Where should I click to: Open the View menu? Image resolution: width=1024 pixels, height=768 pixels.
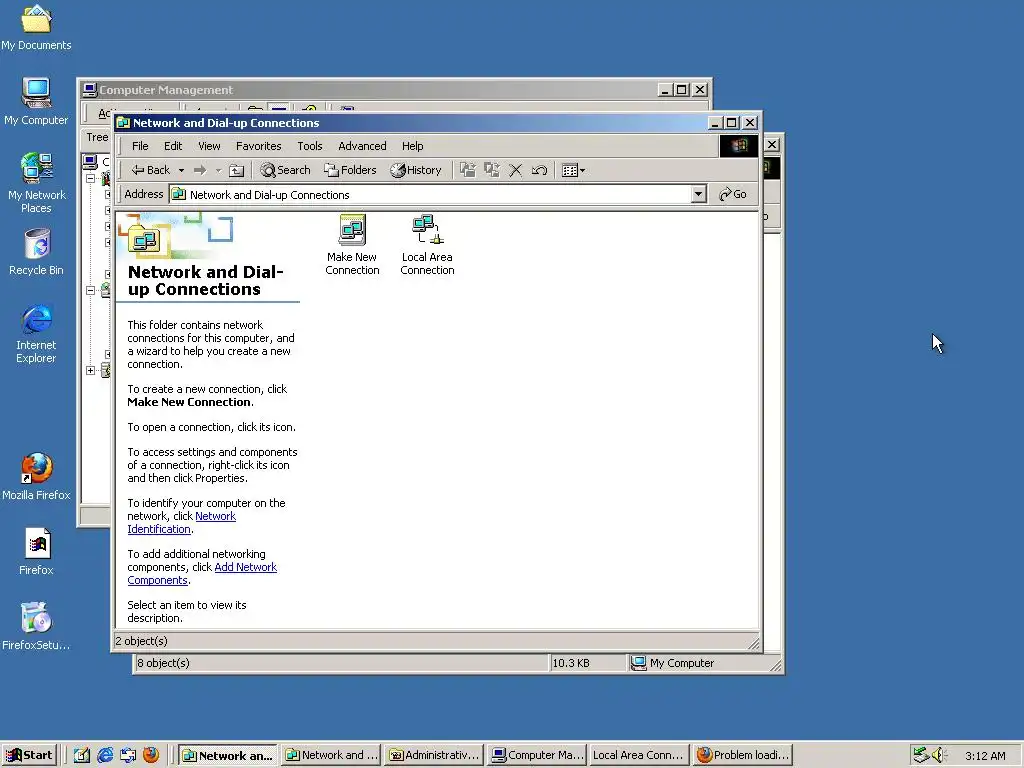pos(209,146)
